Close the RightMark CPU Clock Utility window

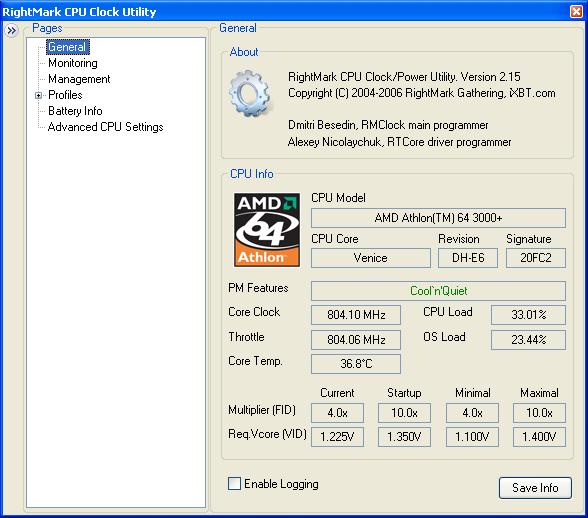click(x=576, y=12)
